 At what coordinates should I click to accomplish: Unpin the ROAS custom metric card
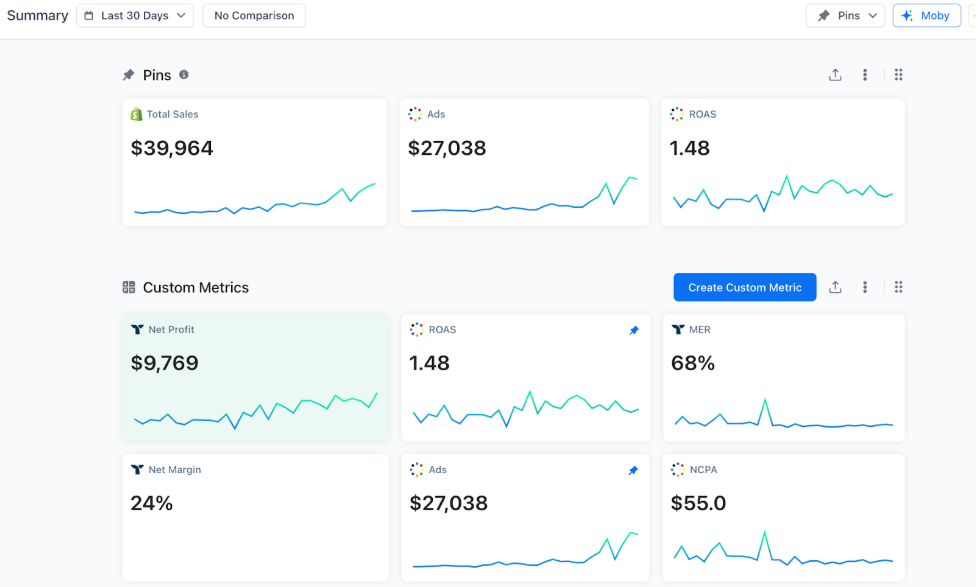(633, 331)
